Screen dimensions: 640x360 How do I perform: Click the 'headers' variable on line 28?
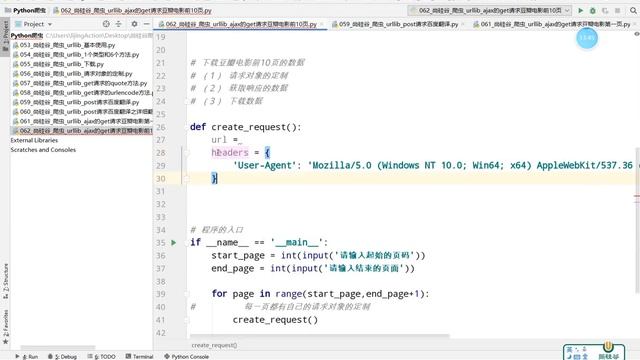230,153
